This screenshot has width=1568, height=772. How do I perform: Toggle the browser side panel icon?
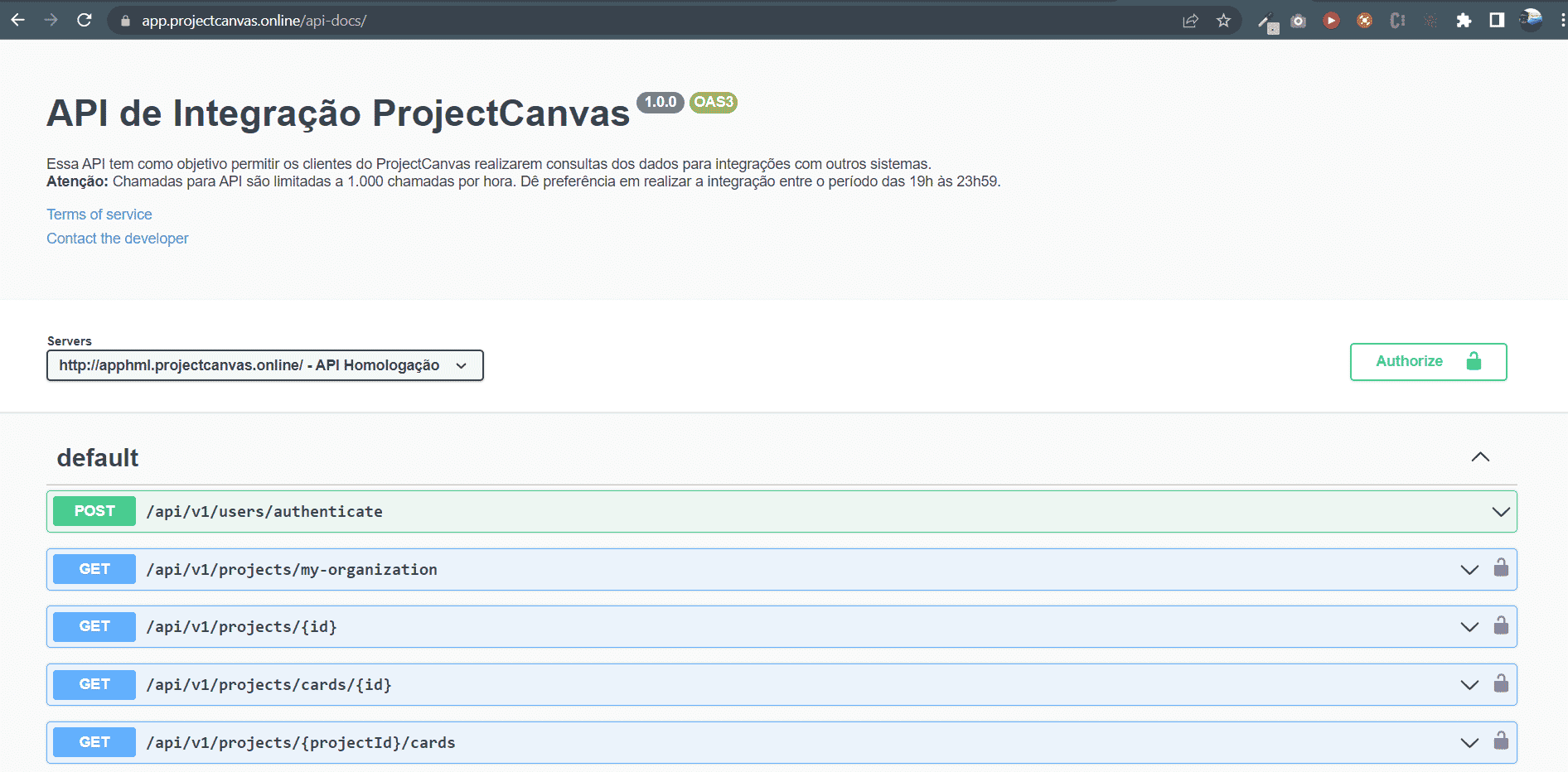click(1498, 21)
